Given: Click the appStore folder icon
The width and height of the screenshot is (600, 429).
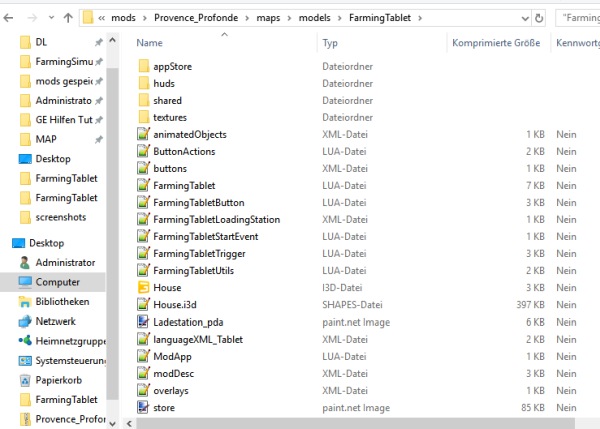Looking at the screenshot, I should point(145,66).
